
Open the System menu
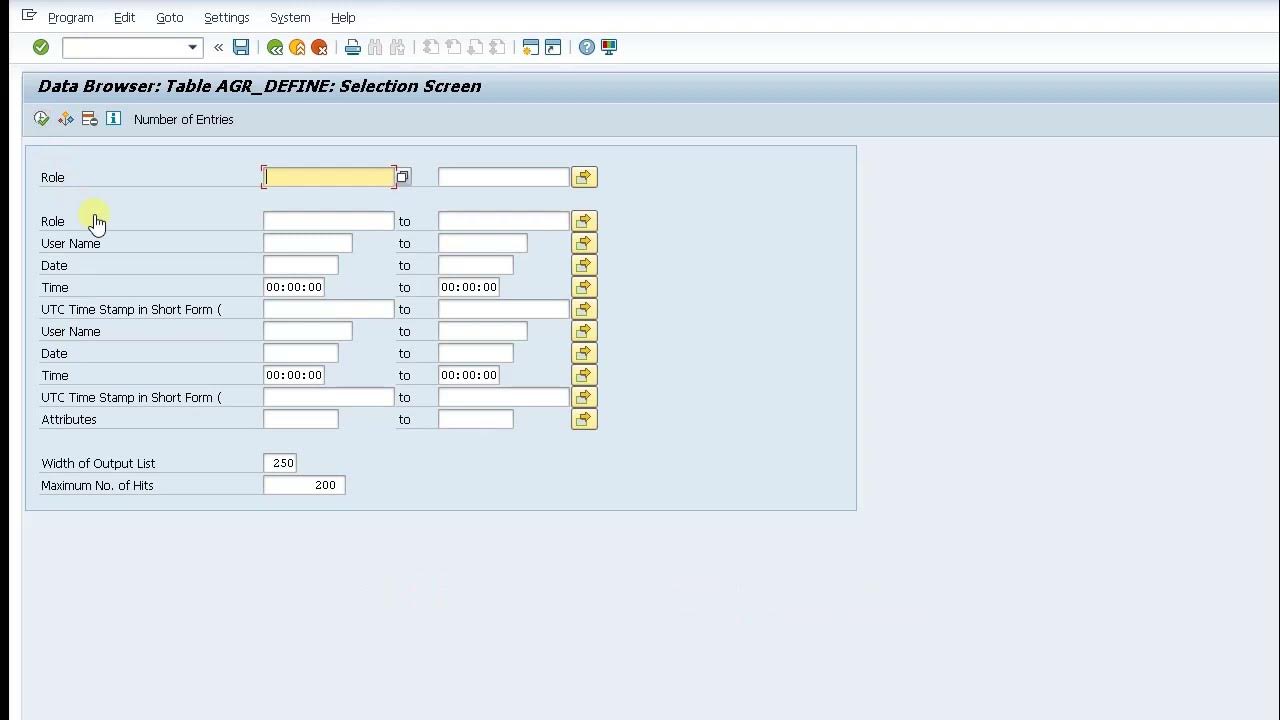click(290, 17)
